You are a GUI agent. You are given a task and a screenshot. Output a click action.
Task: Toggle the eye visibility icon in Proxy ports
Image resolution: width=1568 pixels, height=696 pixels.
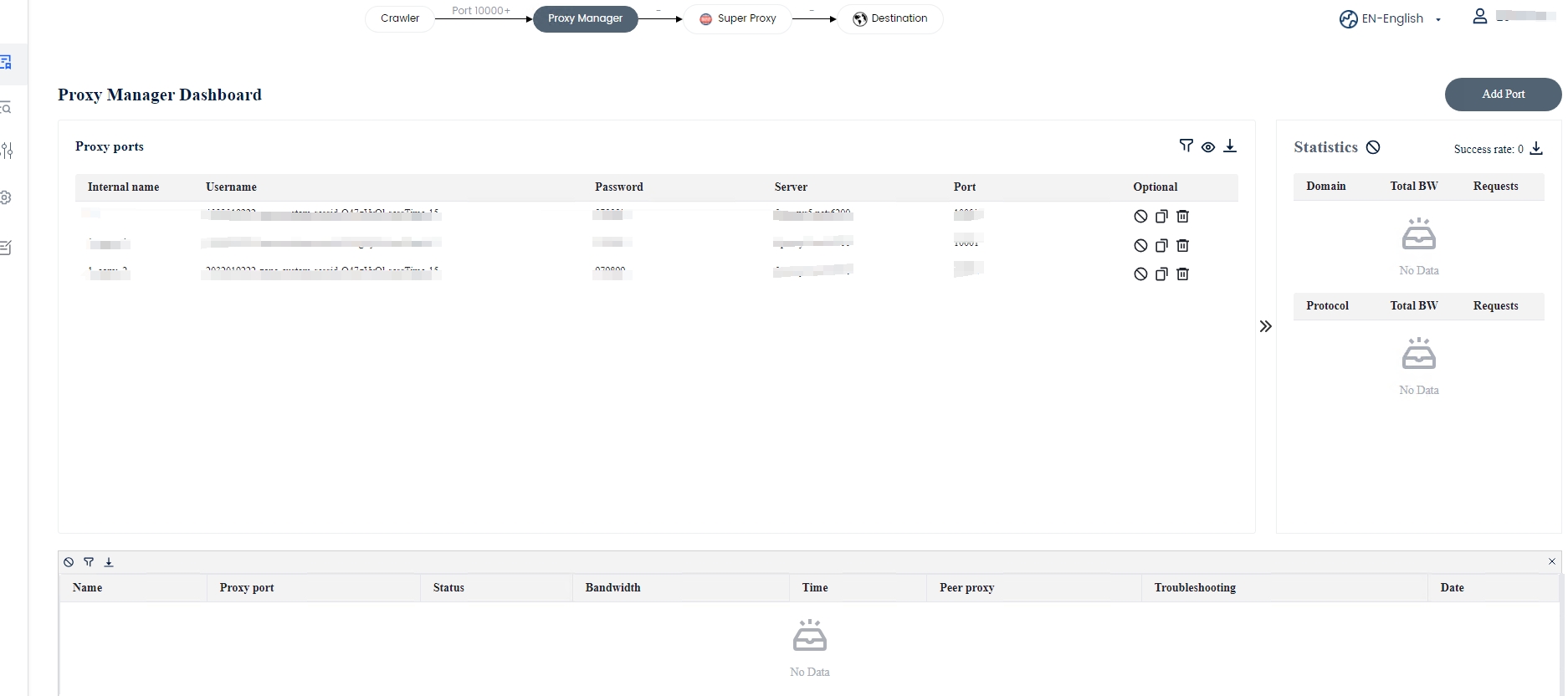coord(1207,147)
